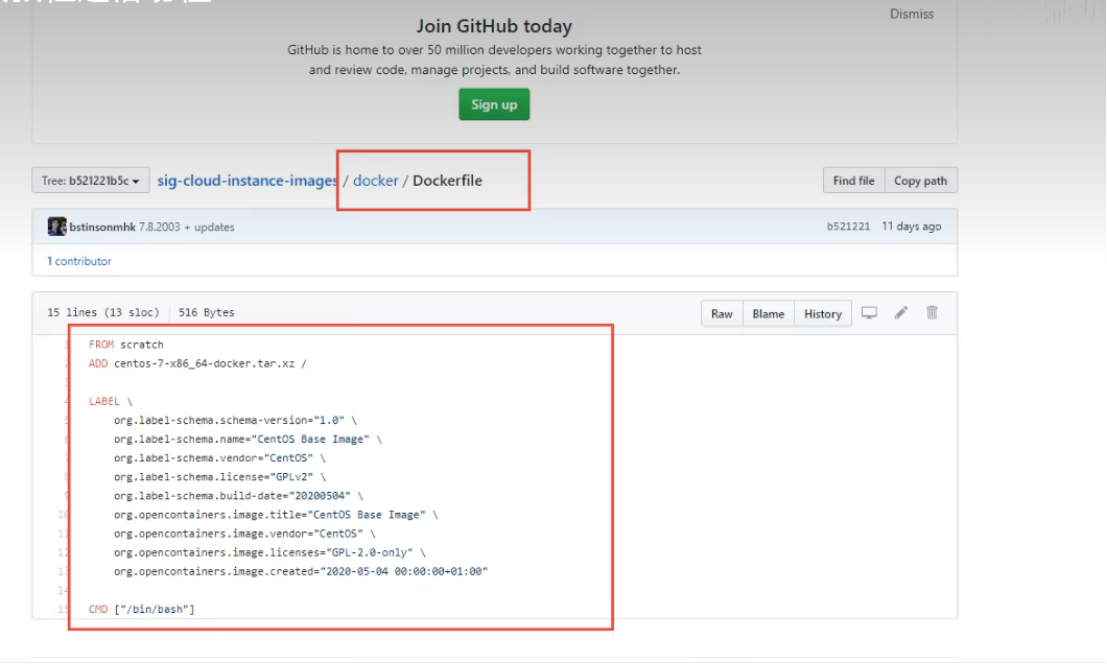Image resolution: width=1107 pixels, height=664 pixels.
Task: Click the label-schema.vendor="CentOS" line
Action: [x=220, y=458]
